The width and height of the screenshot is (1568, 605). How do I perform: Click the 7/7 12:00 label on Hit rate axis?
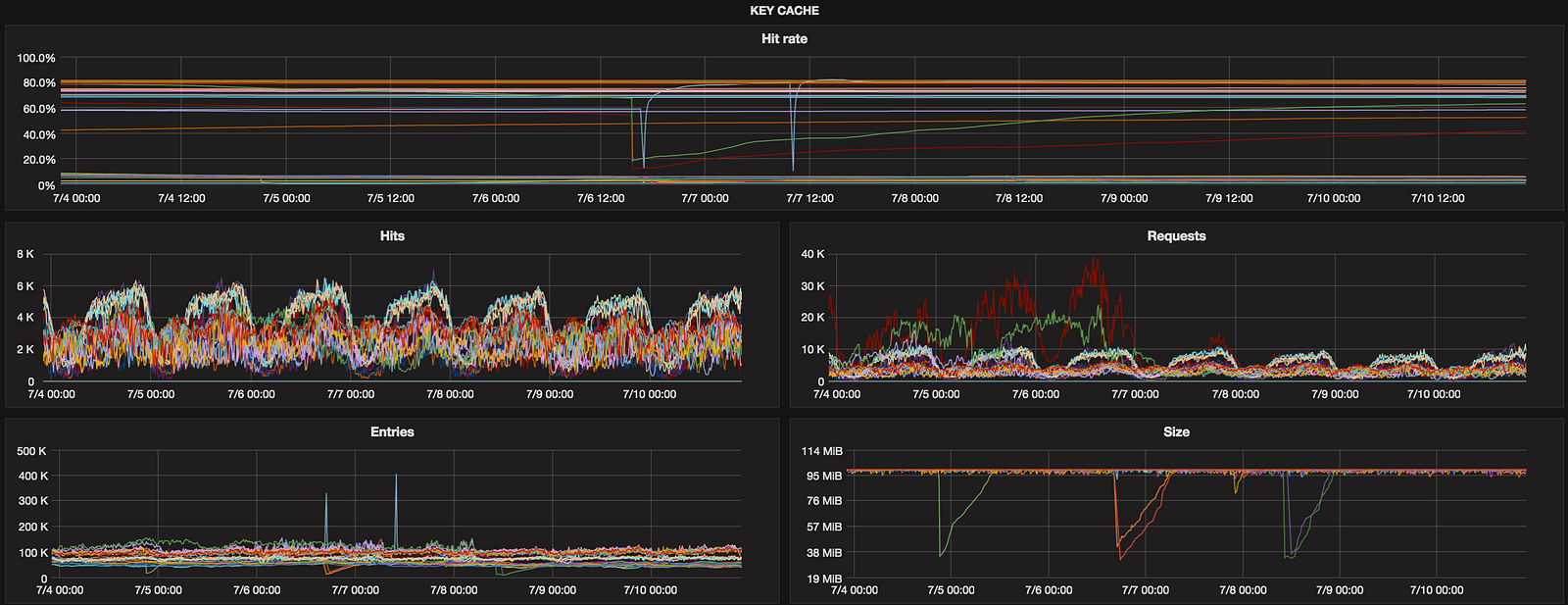(809, 198)
